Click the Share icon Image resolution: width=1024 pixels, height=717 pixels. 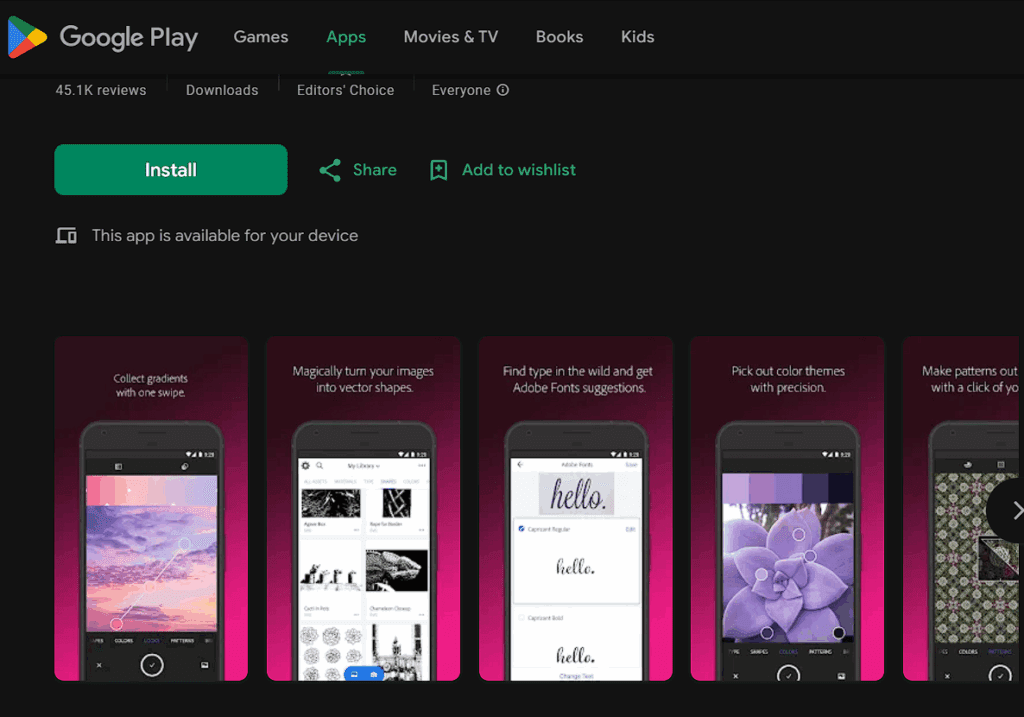click(x=330, y=170)
